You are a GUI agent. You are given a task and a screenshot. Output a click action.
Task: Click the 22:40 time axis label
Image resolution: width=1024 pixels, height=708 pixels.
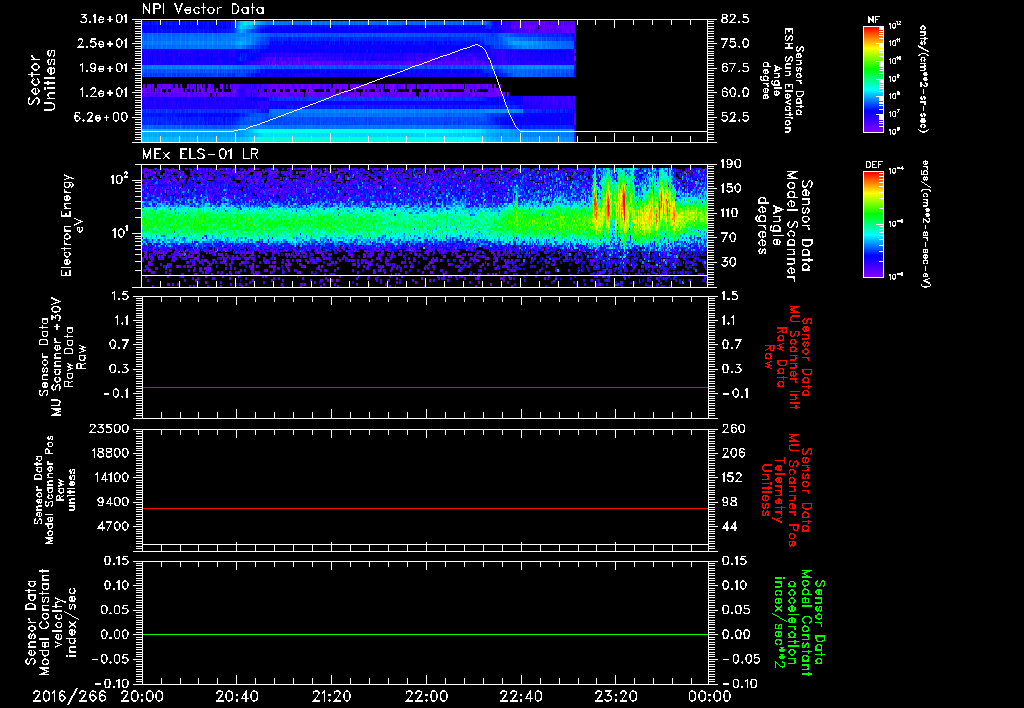[521, 696]
